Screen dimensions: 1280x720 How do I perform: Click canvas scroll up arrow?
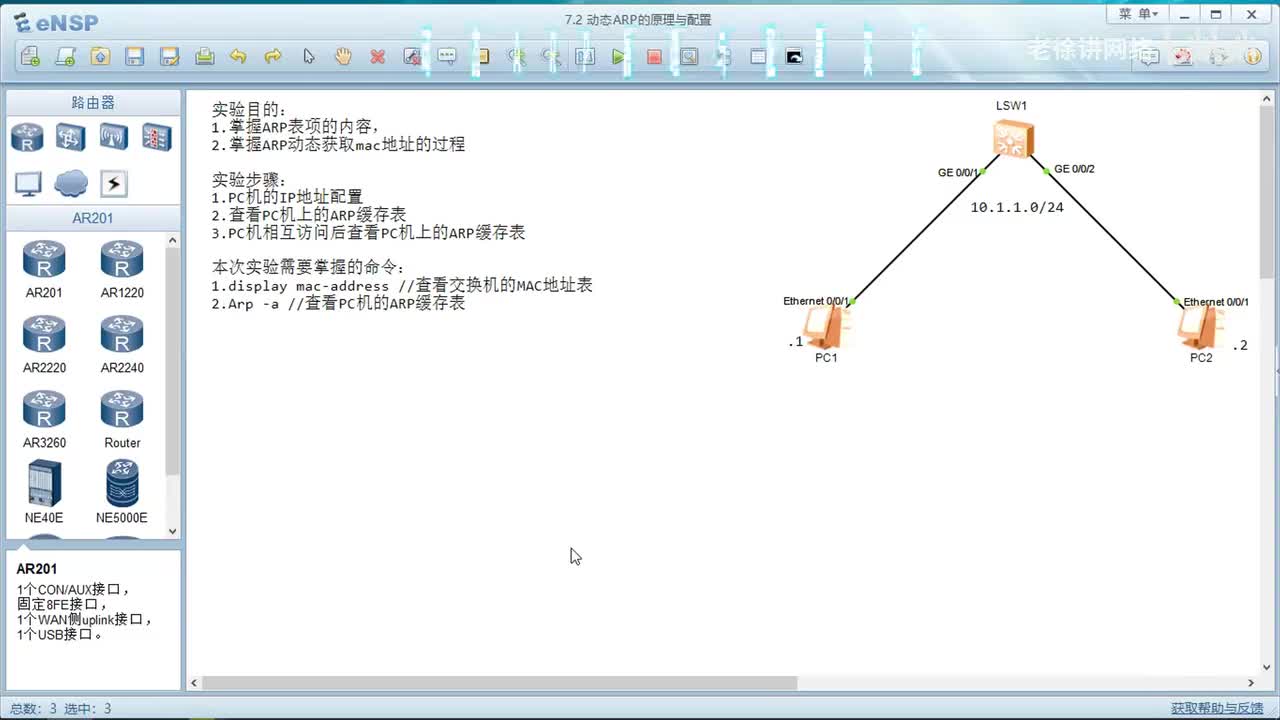pos(1268,98)
